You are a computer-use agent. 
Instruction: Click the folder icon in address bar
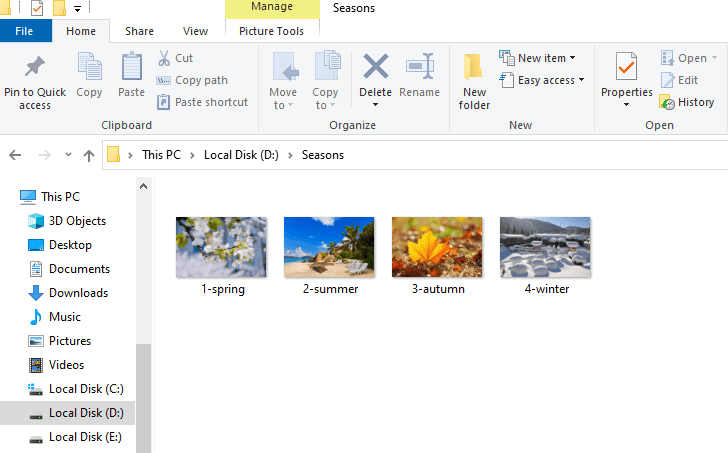(x=113, y=154)
